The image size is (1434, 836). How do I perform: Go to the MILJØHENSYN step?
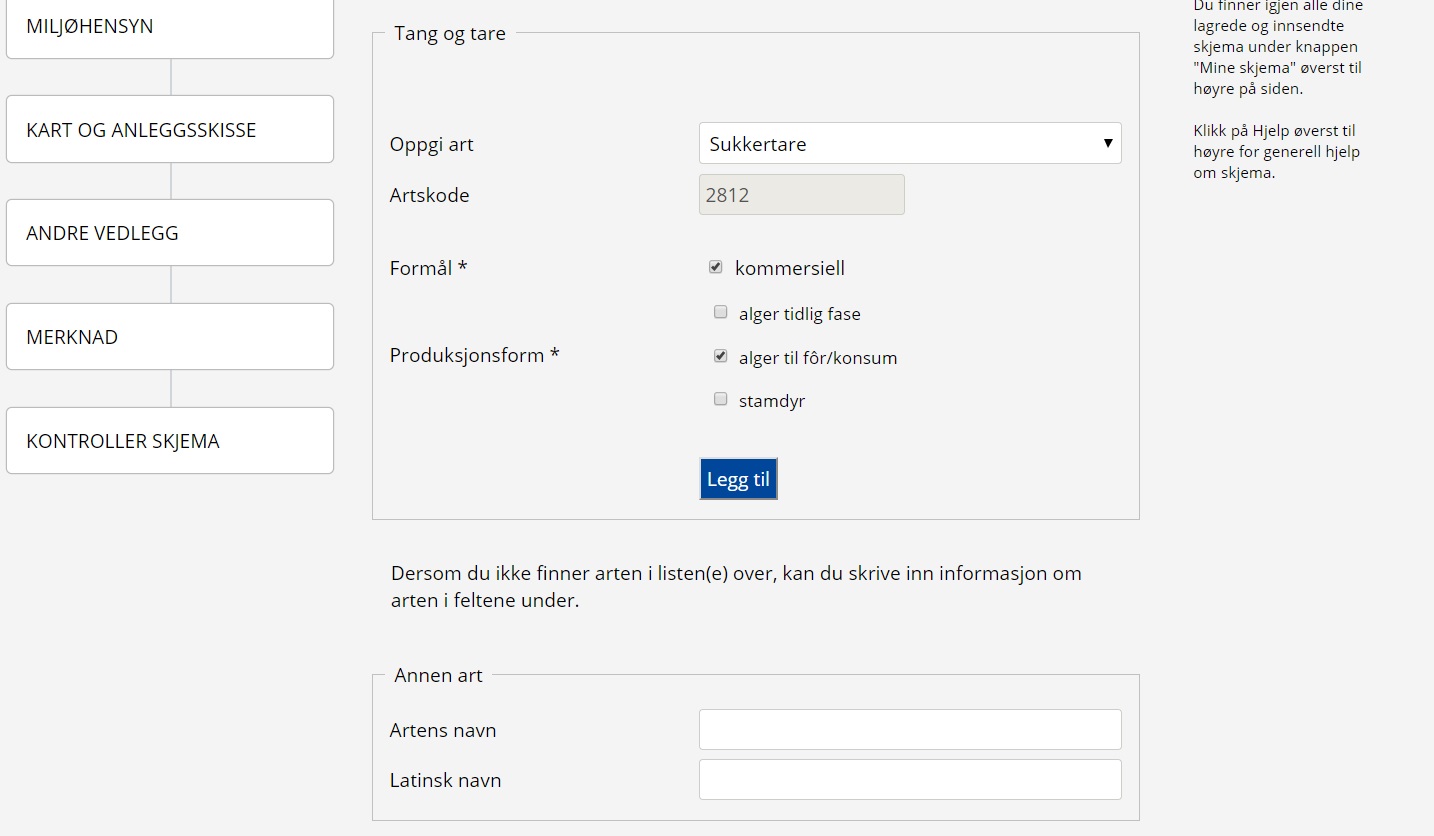coord(169,27)
